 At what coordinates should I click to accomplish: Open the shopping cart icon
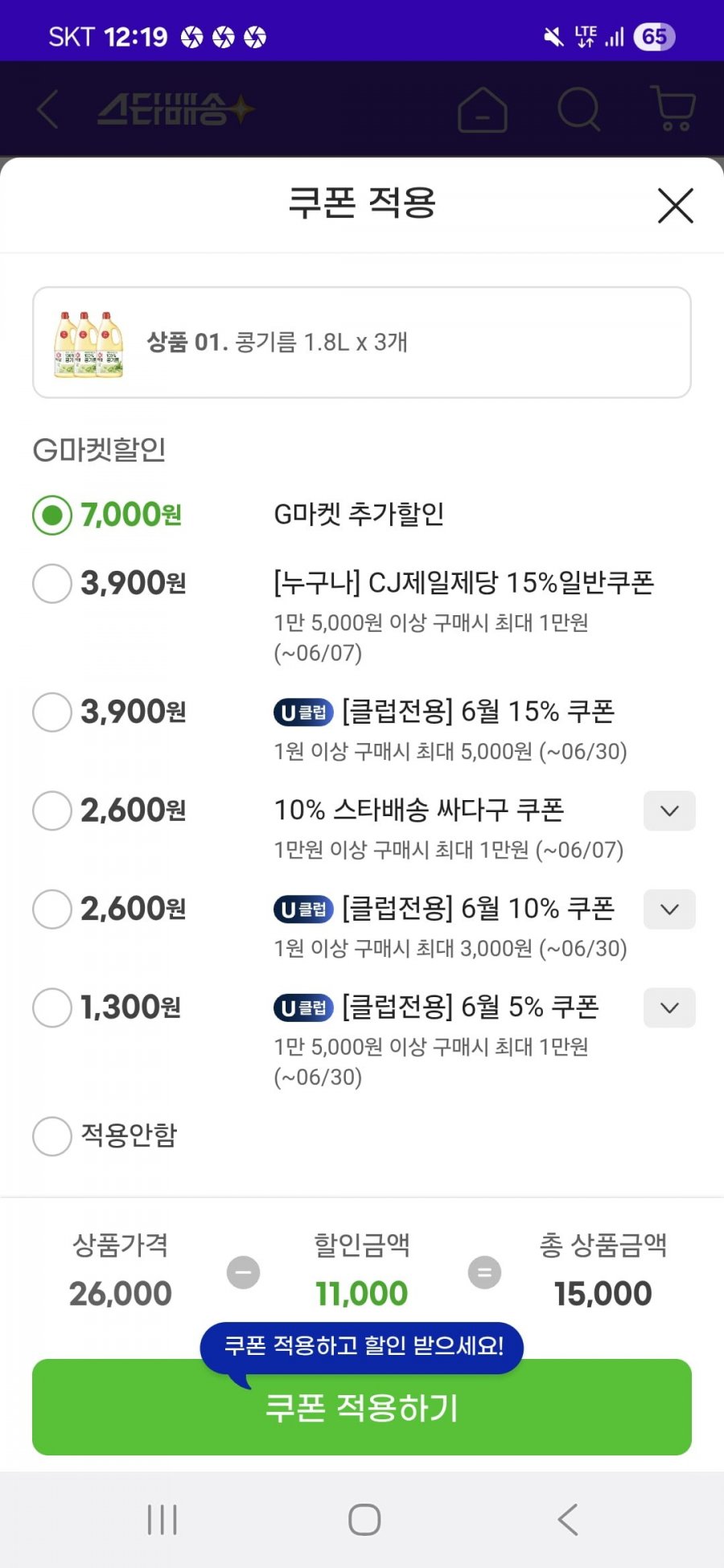click(673, 109)
